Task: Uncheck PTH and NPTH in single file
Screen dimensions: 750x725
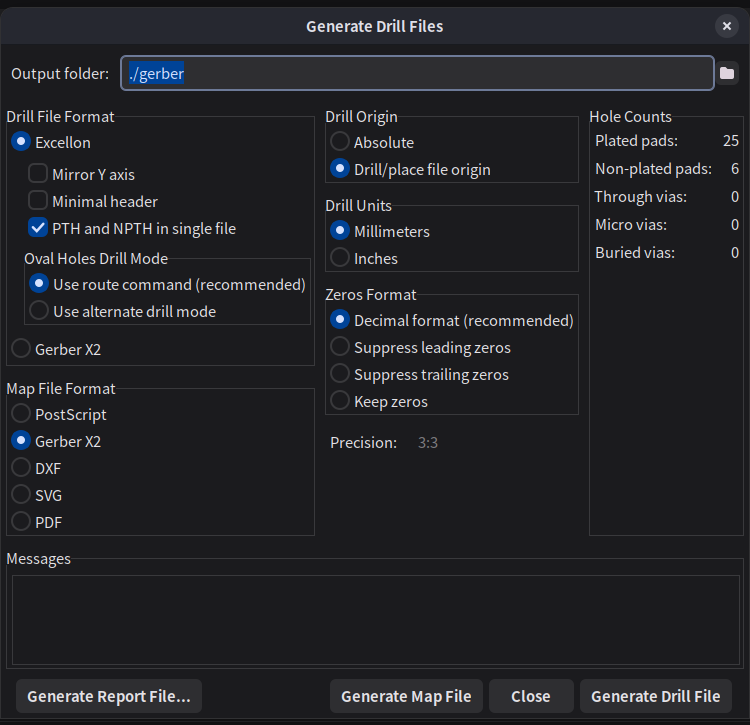Action: [x=38, y=228]
